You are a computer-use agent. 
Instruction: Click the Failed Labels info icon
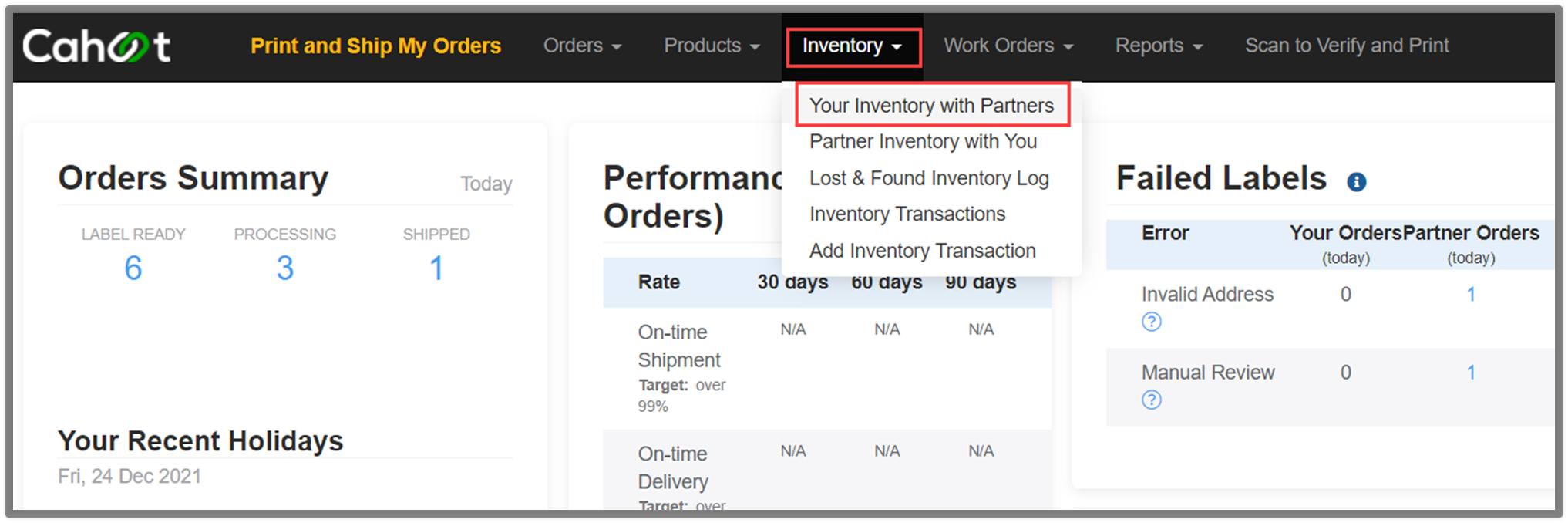pos(1356,182)
